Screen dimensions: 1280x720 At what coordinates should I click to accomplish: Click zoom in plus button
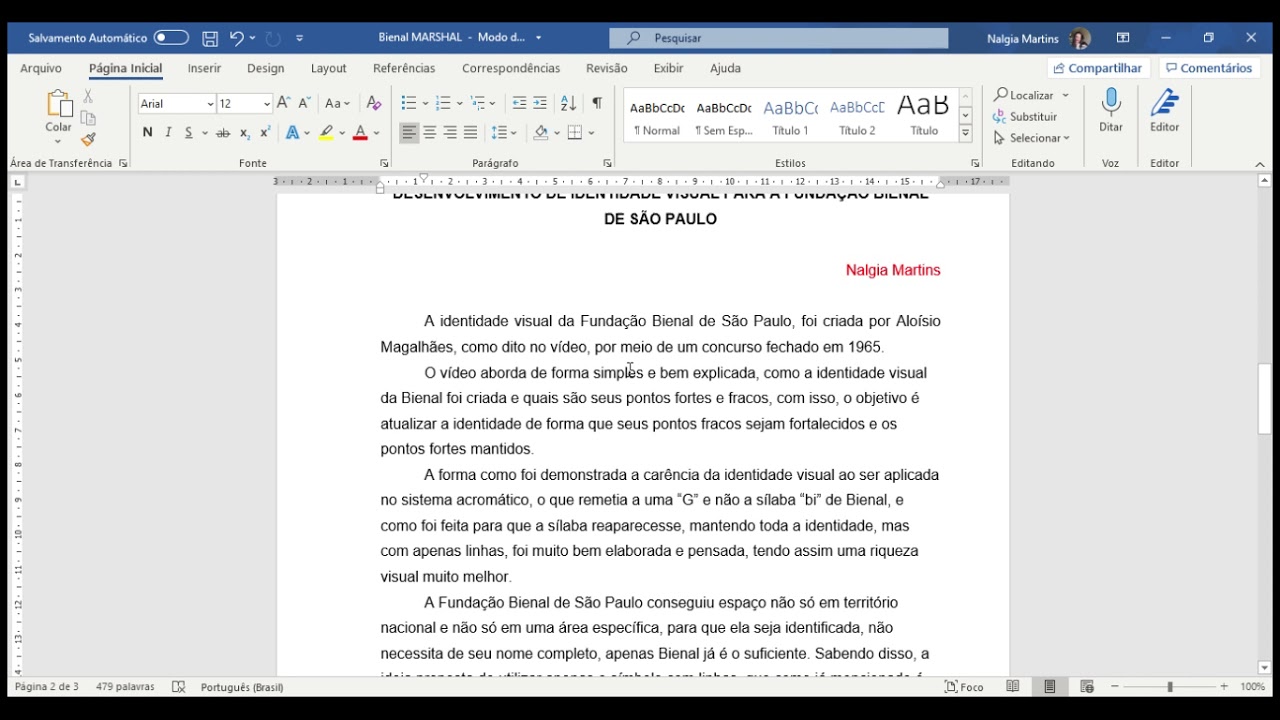[1224, 687]
